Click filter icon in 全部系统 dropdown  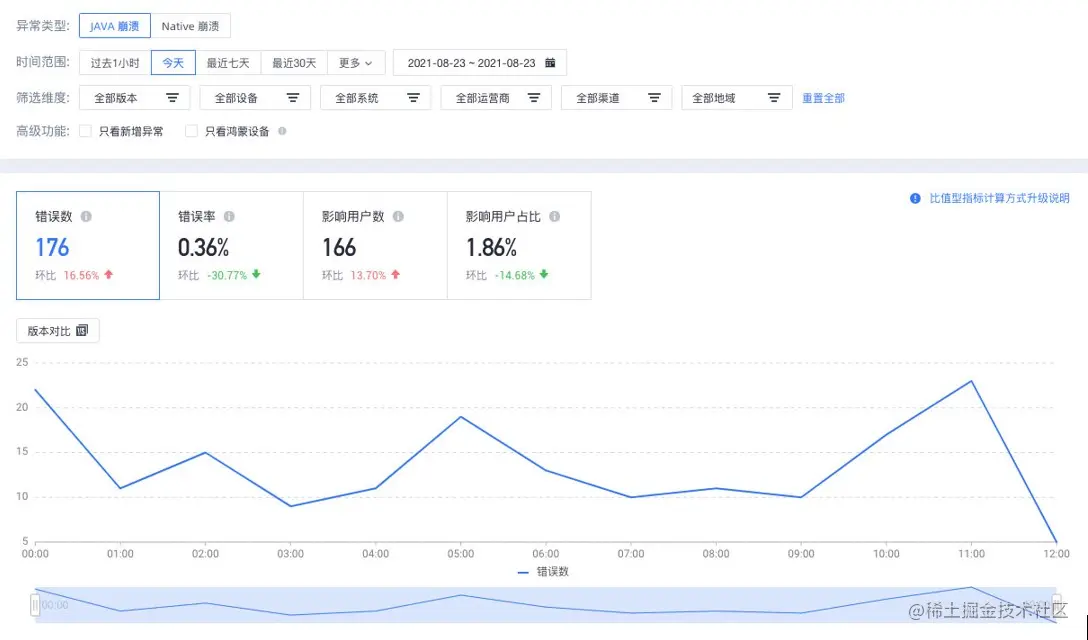413,98
